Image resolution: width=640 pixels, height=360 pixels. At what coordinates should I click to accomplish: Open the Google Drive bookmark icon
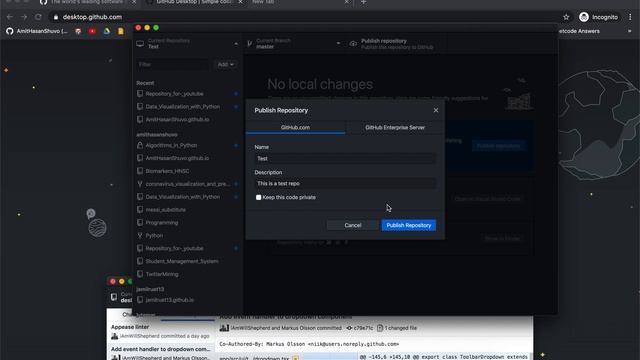tap(107, 31)
